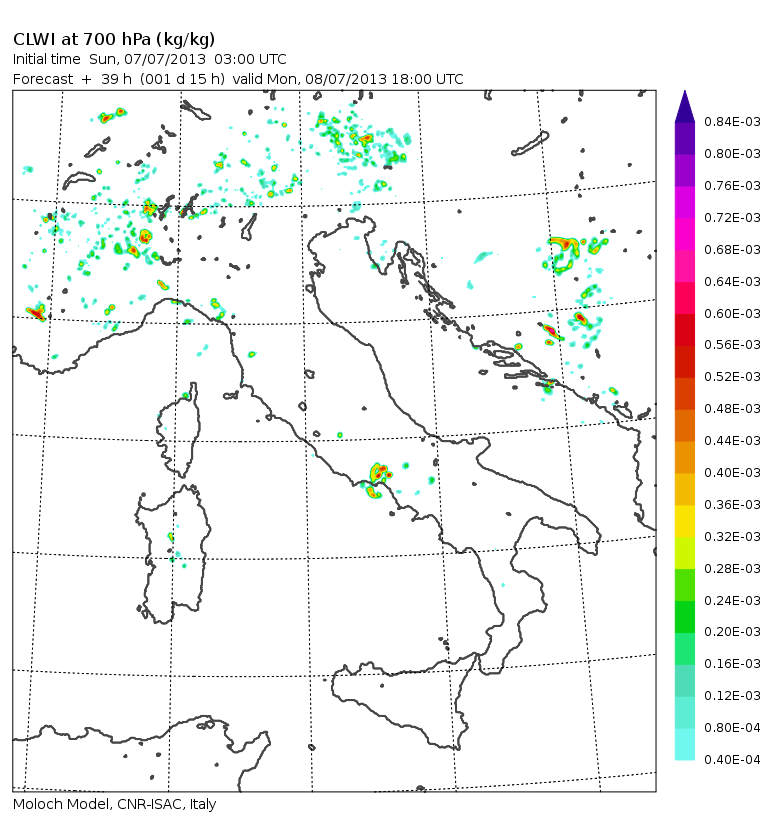760x828 pixels.
Task: Click the red swatch between 0.56E-03 and 0.60E-03
Action: [684, 330]
